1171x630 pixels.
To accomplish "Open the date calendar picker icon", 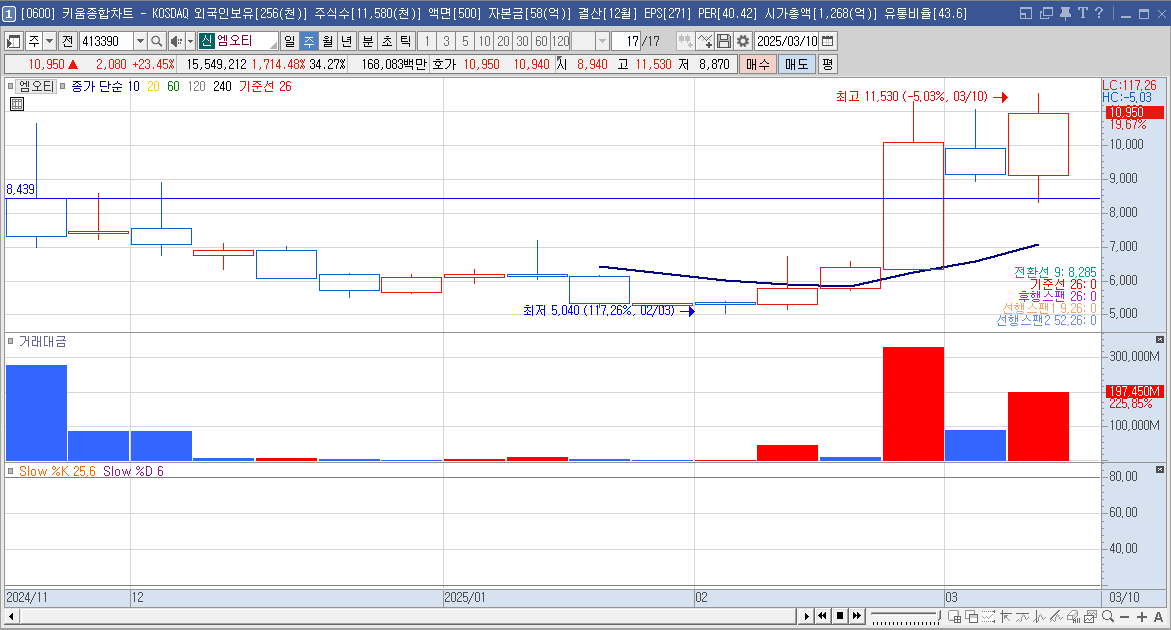I will 827,41.
